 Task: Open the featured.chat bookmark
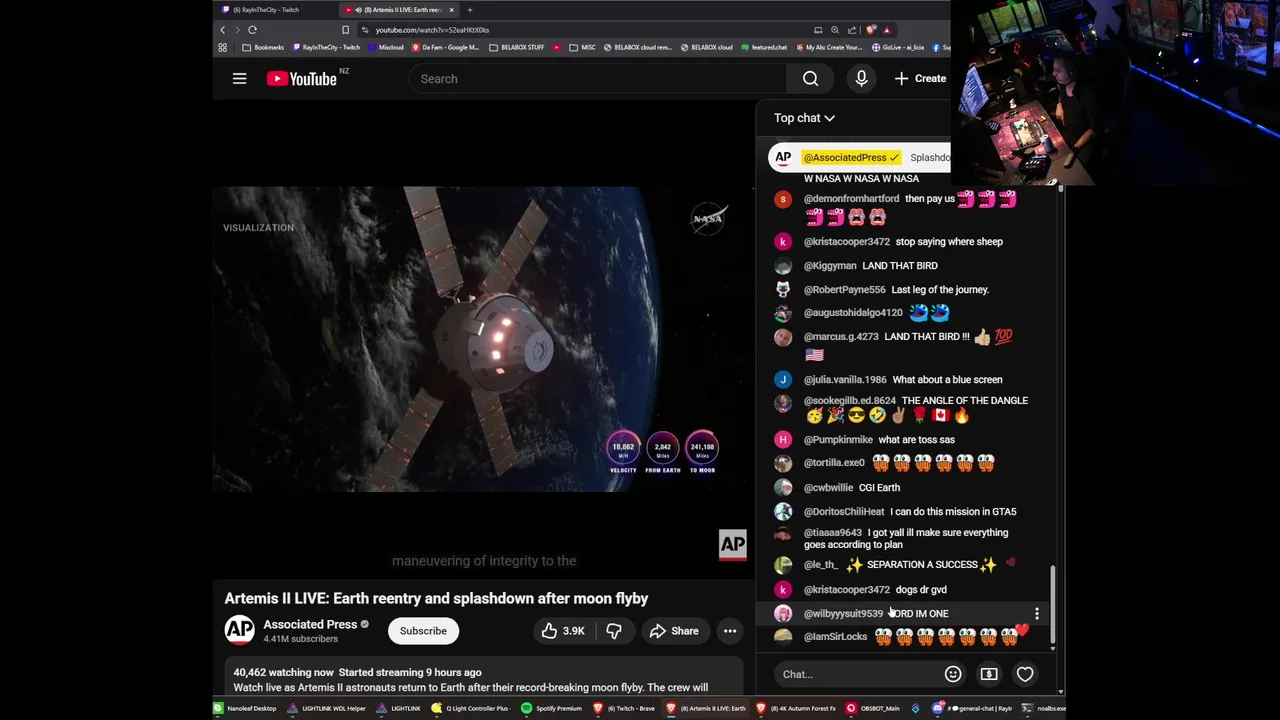(763, 47)
